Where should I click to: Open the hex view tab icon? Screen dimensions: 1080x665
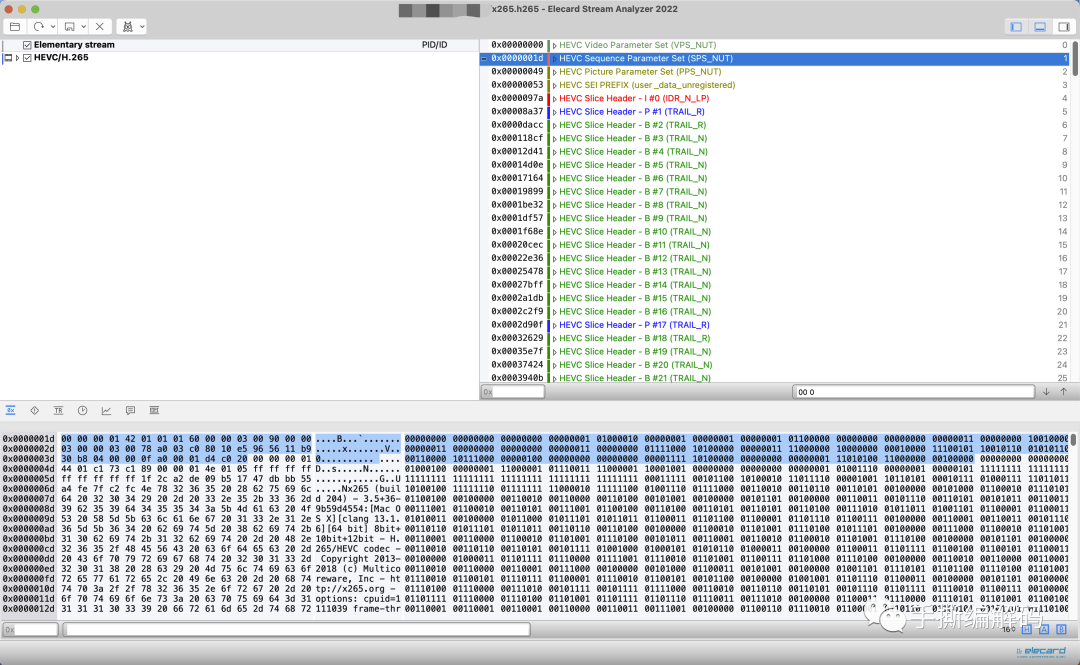11,410
